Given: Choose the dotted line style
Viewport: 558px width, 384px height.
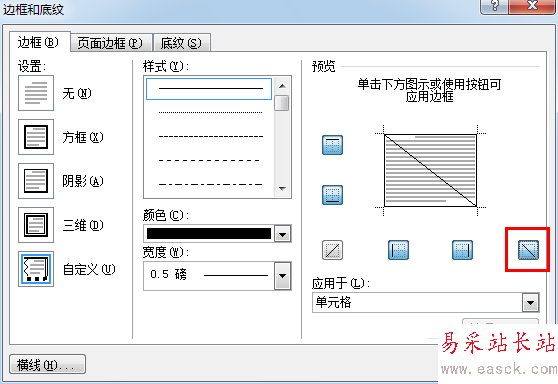Looking at the screenshot, I should click(209, 112).
